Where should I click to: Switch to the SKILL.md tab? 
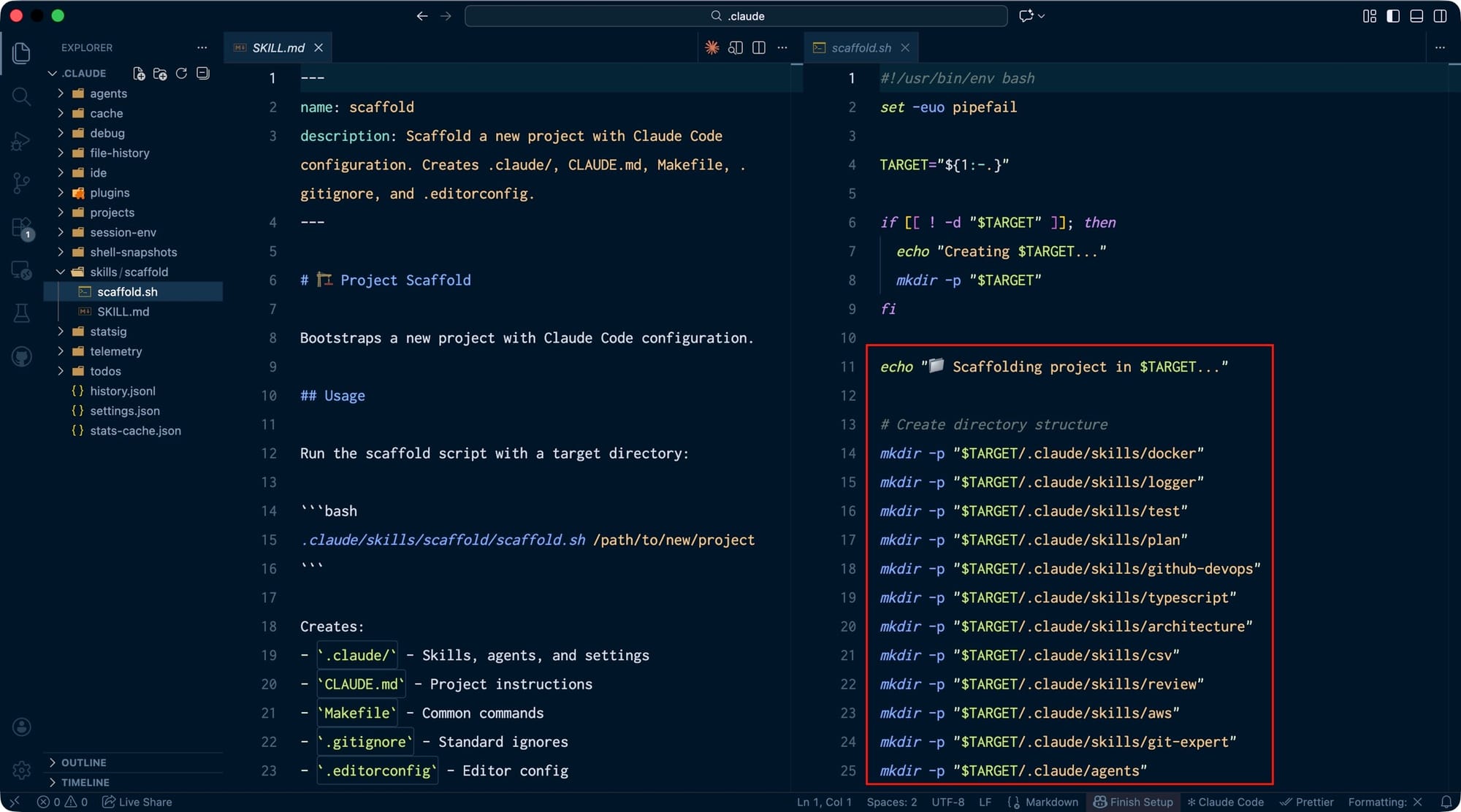(278, 47)
